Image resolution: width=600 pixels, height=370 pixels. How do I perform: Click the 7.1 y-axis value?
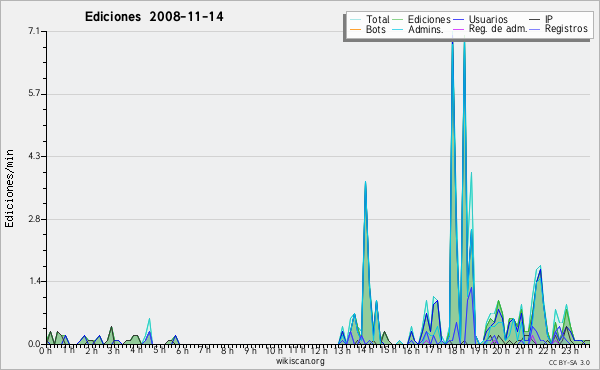pyautogui.click(x=34, y=31)
